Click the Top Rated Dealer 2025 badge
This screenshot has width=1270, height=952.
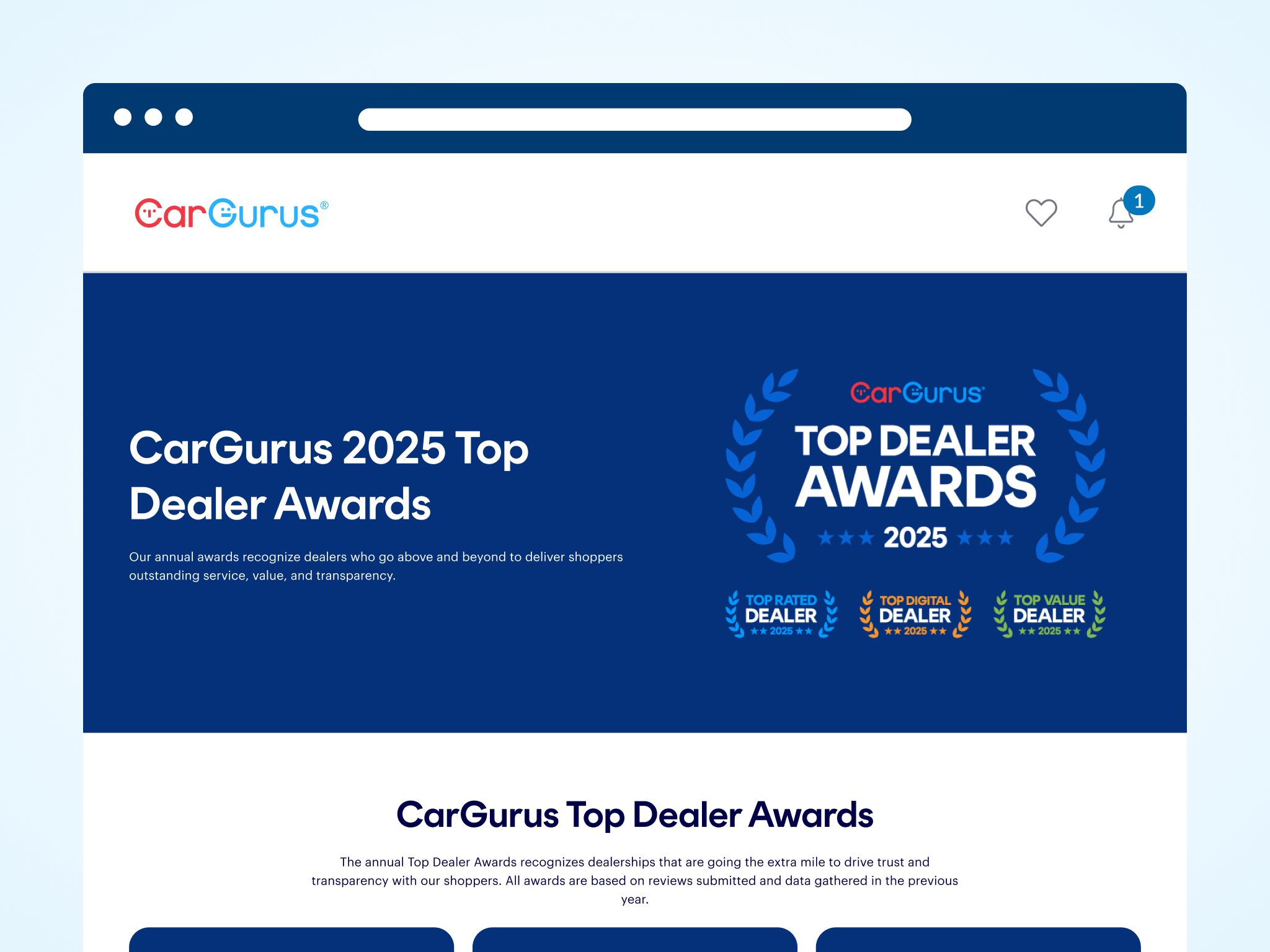click(x=781, y=614)
